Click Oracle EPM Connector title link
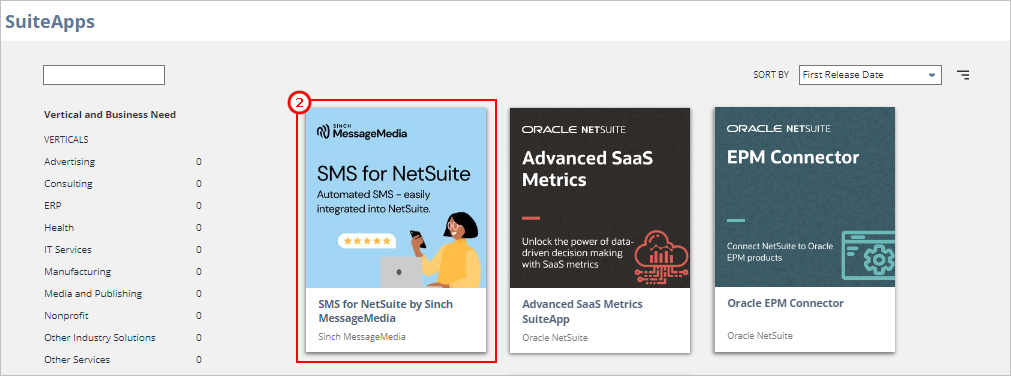 (785, 303)
